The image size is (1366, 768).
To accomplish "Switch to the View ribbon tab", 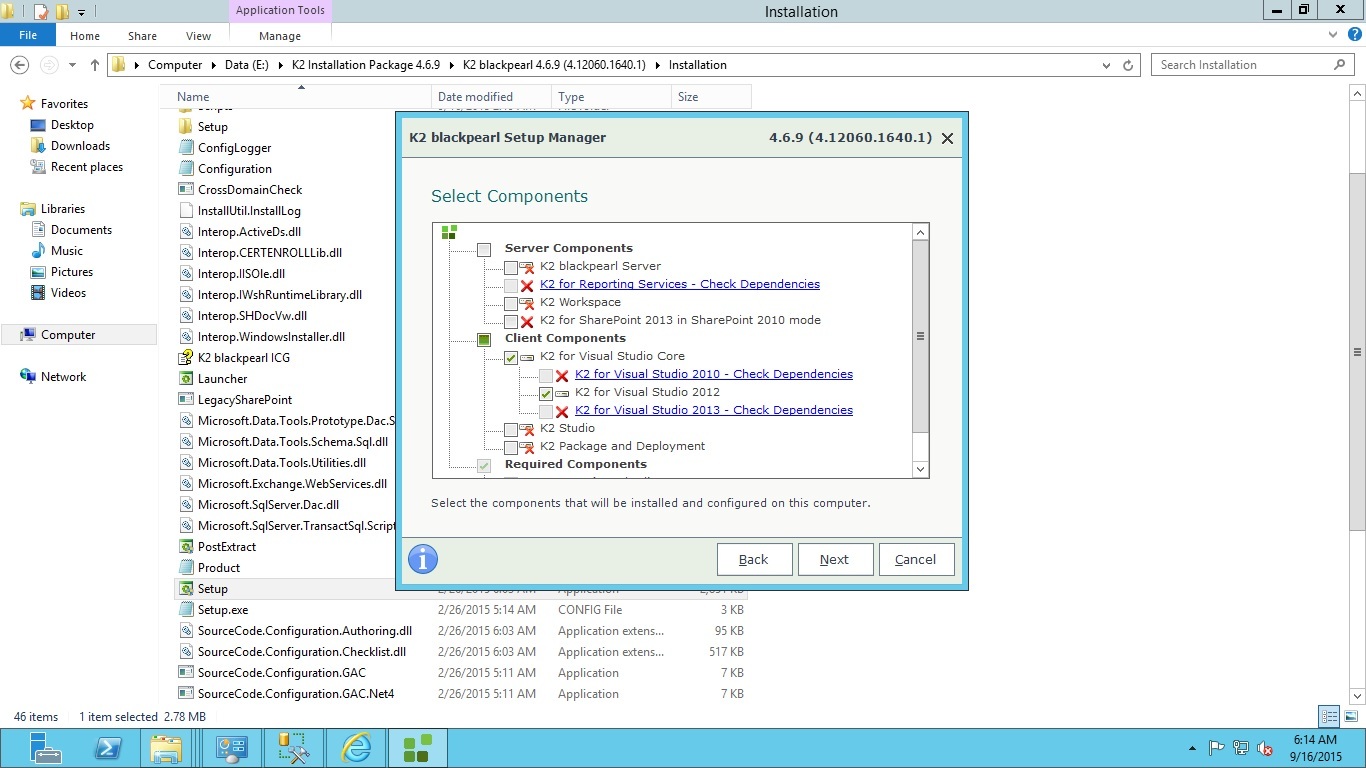I will [198, 36].
